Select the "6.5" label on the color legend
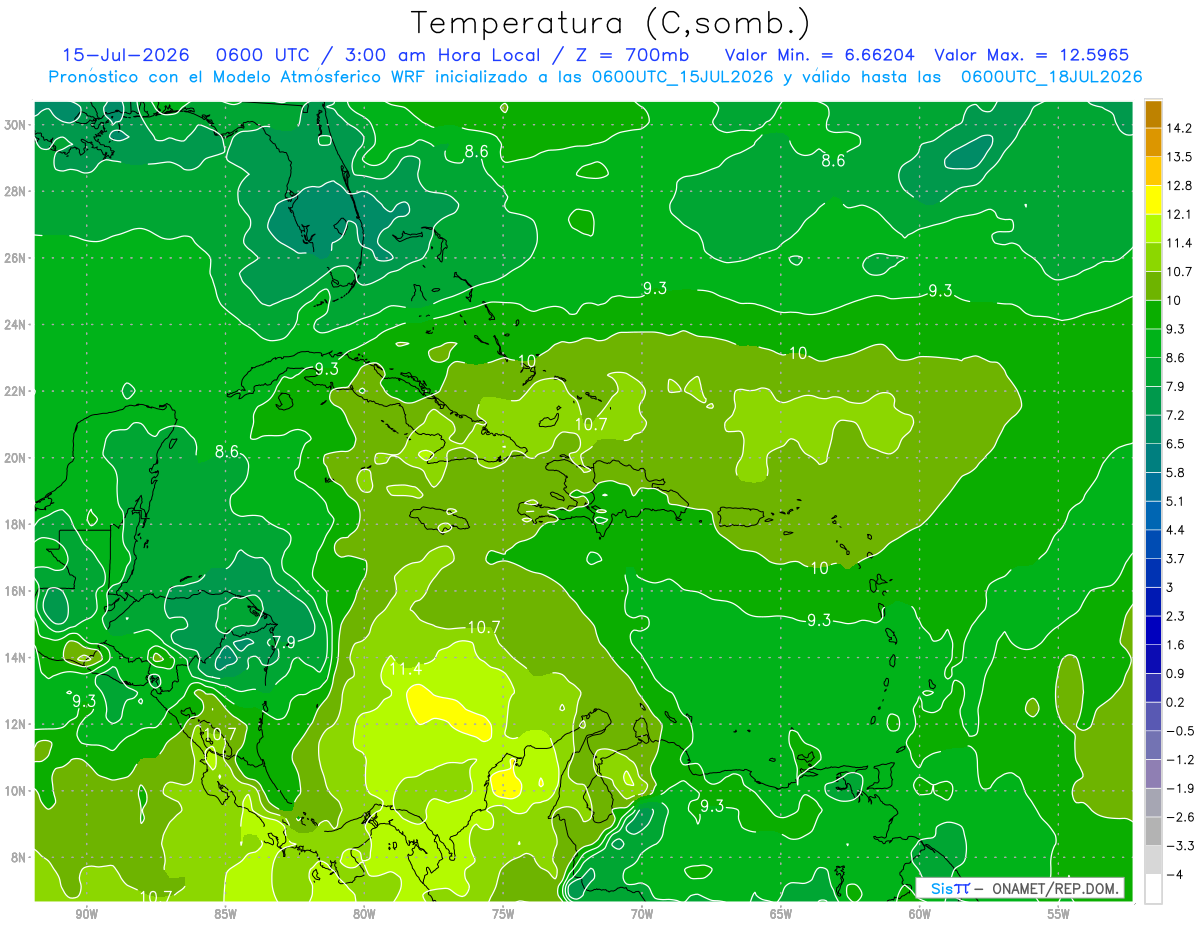 point(1176,443)
